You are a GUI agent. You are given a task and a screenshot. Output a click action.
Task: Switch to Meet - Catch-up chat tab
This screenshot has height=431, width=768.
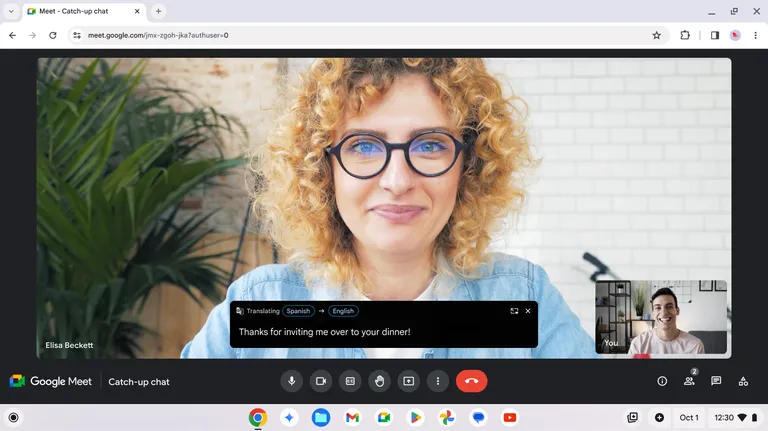tap(84, 11)
